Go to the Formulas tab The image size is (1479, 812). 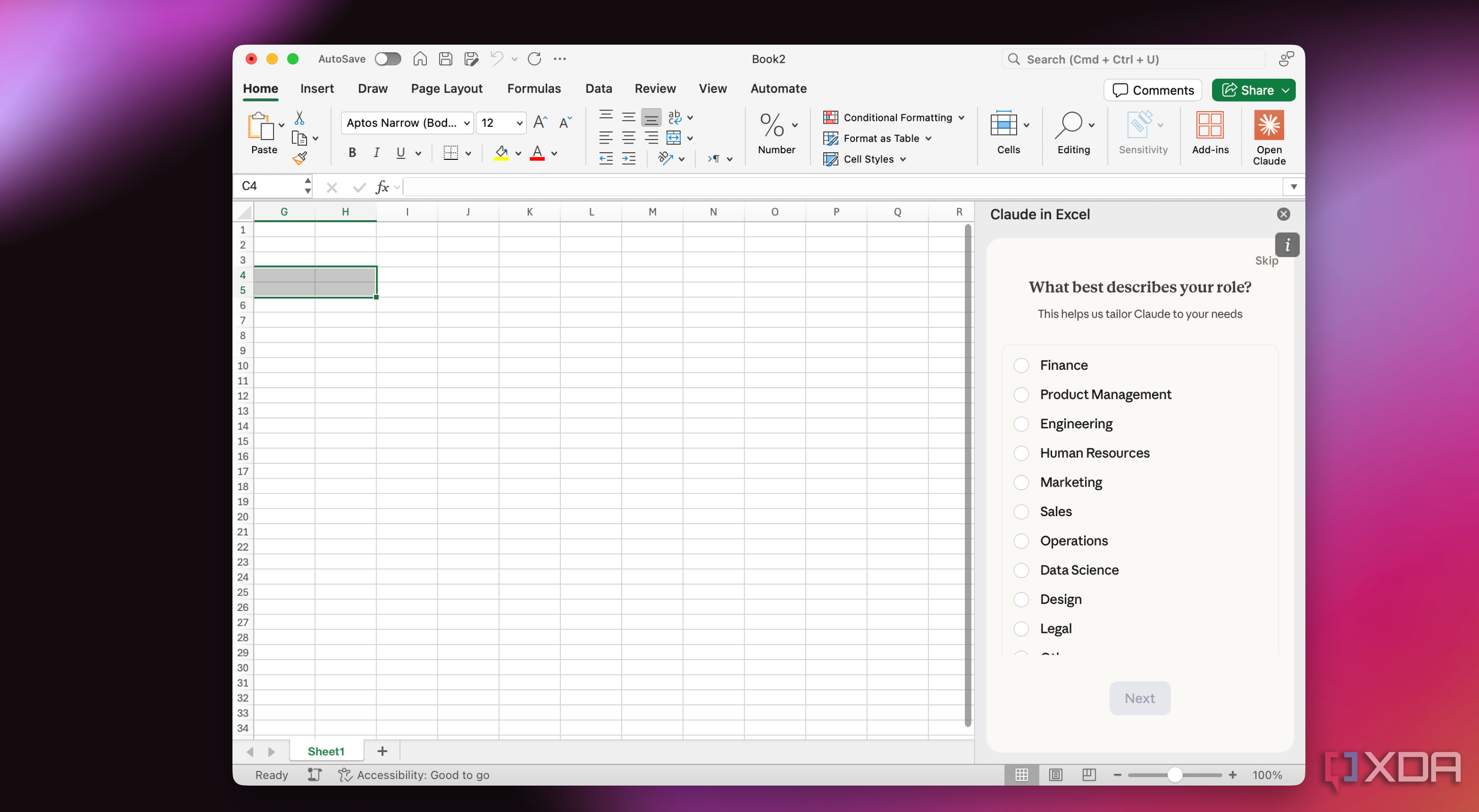534,88
